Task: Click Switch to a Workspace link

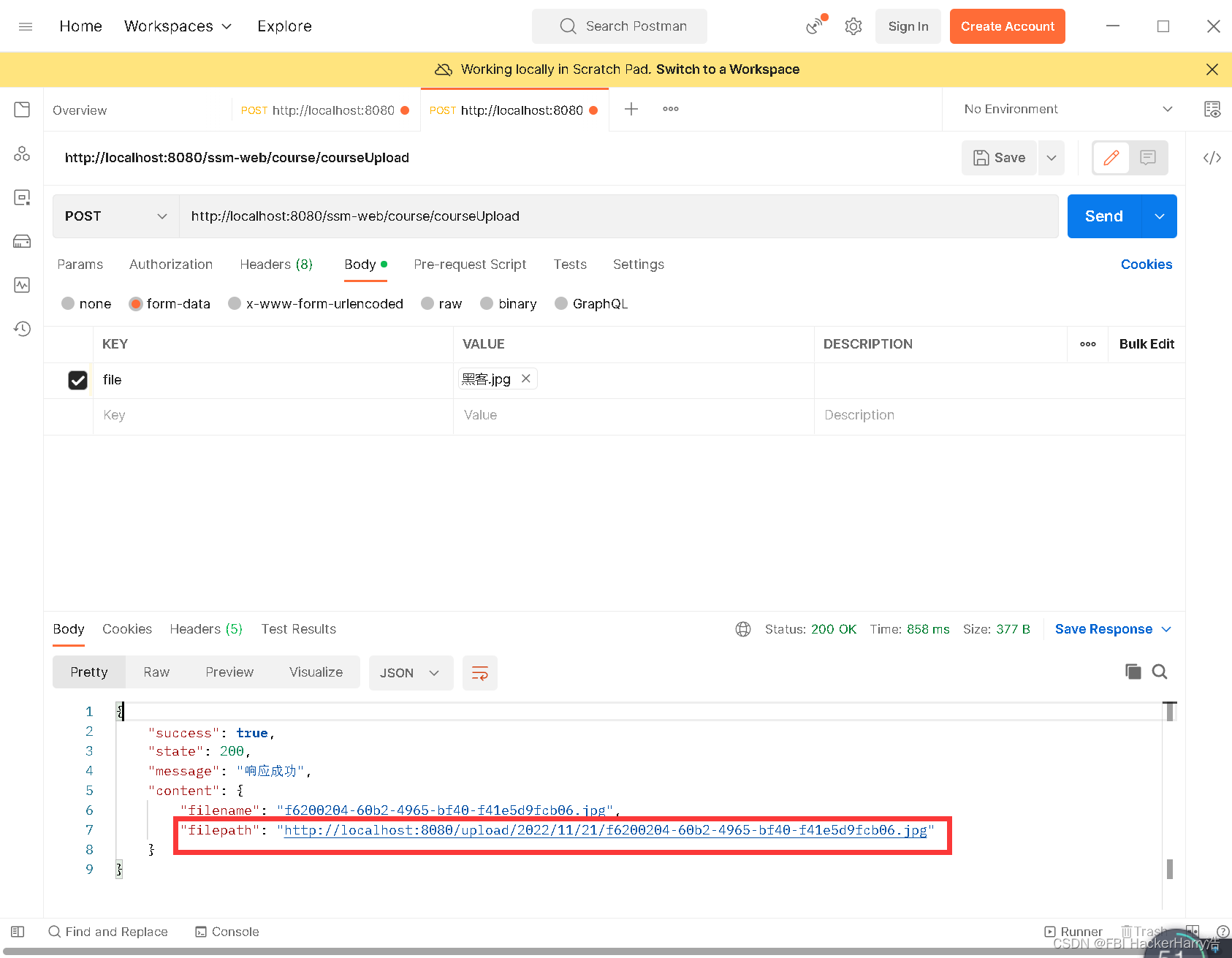Action: pyautogui.click(x=728, y=69)
